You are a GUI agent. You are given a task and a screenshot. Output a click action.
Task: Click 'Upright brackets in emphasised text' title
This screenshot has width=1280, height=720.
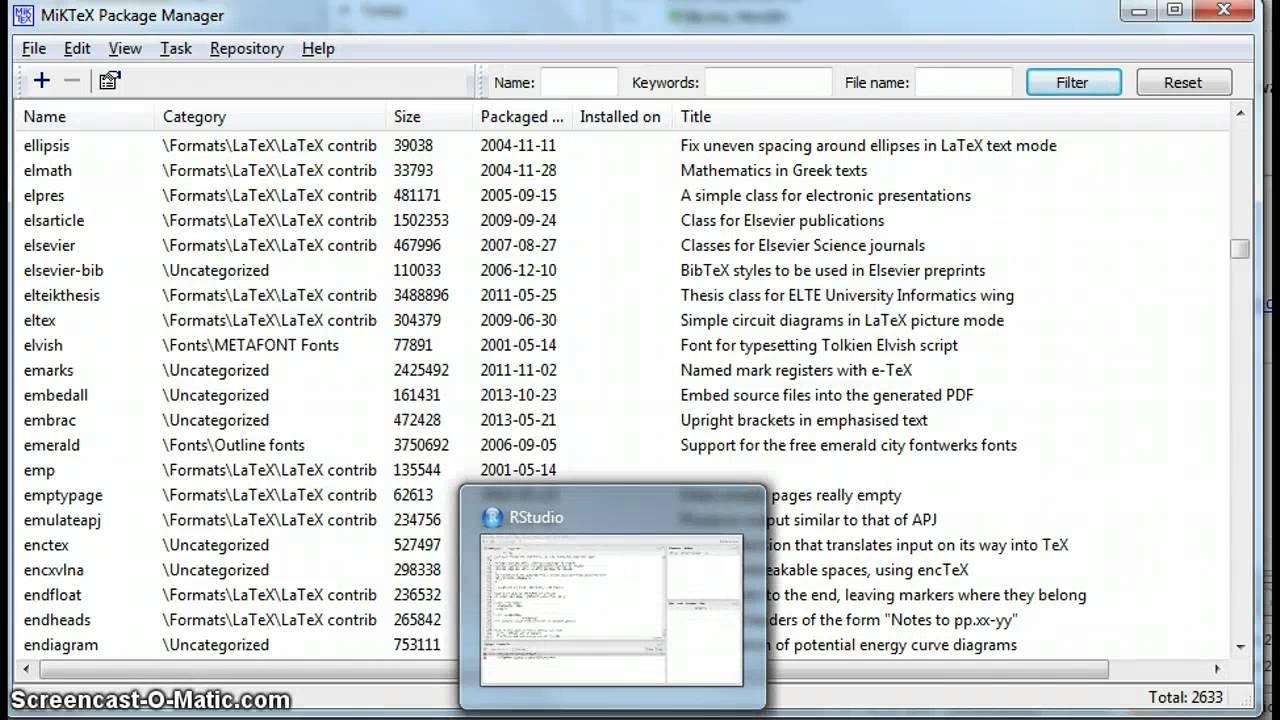pos(804,420)
